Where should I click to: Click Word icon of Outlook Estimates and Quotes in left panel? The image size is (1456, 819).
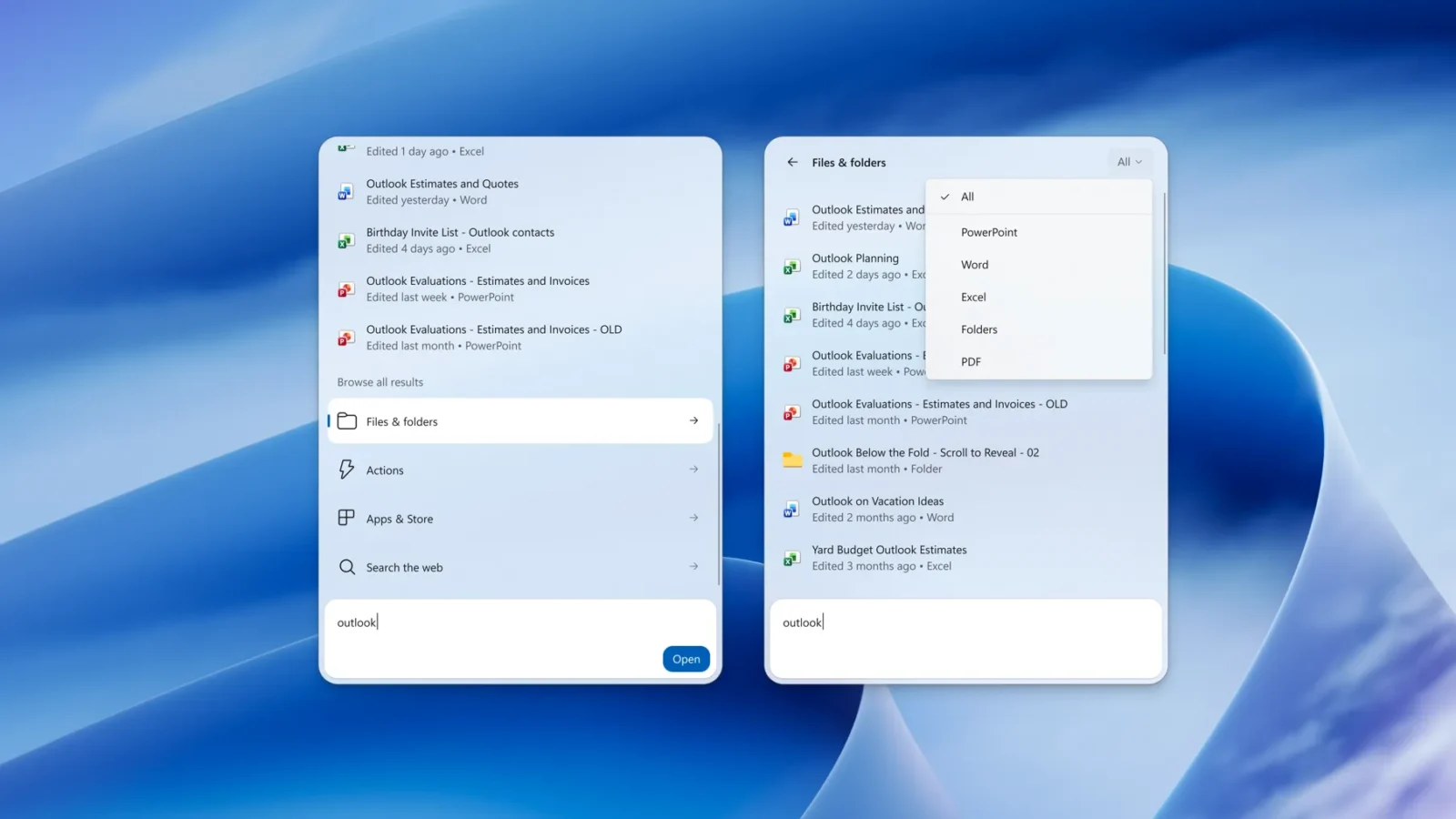[x=346, y=192]
